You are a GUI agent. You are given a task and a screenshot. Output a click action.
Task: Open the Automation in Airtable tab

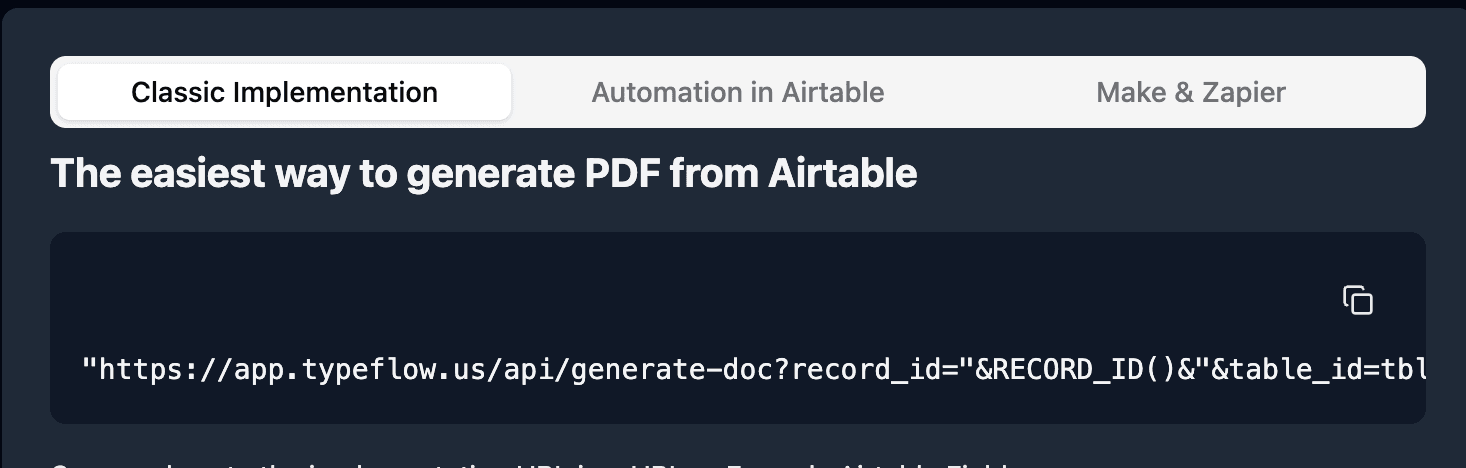[737, 93]
